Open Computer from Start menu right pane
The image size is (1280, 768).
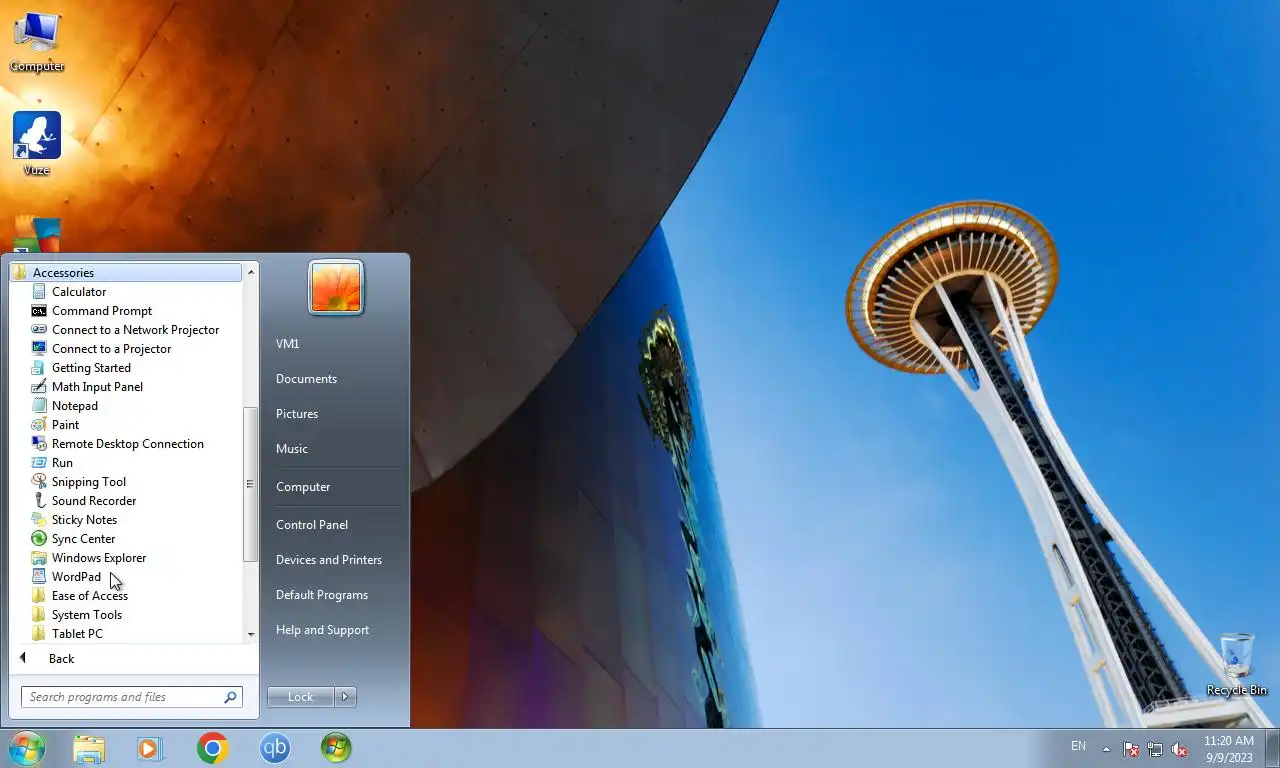pyautogui.click(x=303, y=487)
